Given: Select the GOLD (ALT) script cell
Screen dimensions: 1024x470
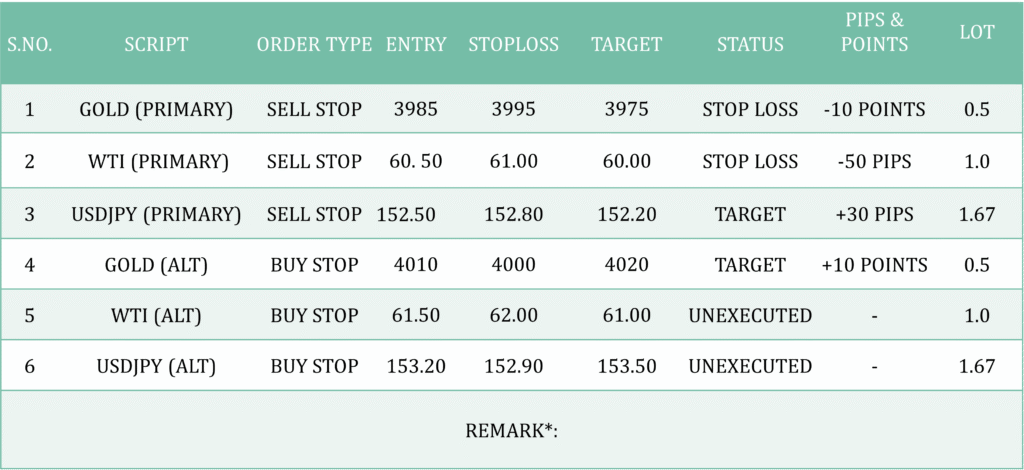Looking at the screenshot, I should pyautogui.click(x=156, y=265).
